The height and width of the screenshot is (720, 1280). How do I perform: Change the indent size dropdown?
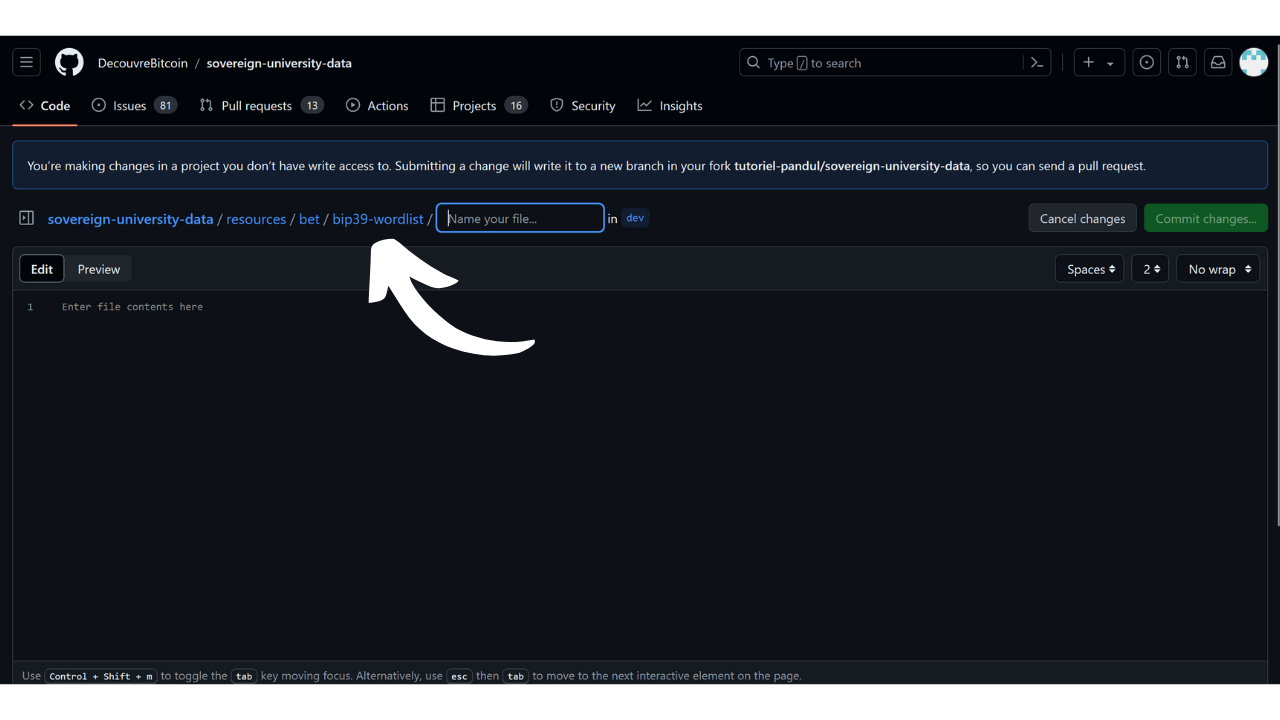click(1150, 269)
